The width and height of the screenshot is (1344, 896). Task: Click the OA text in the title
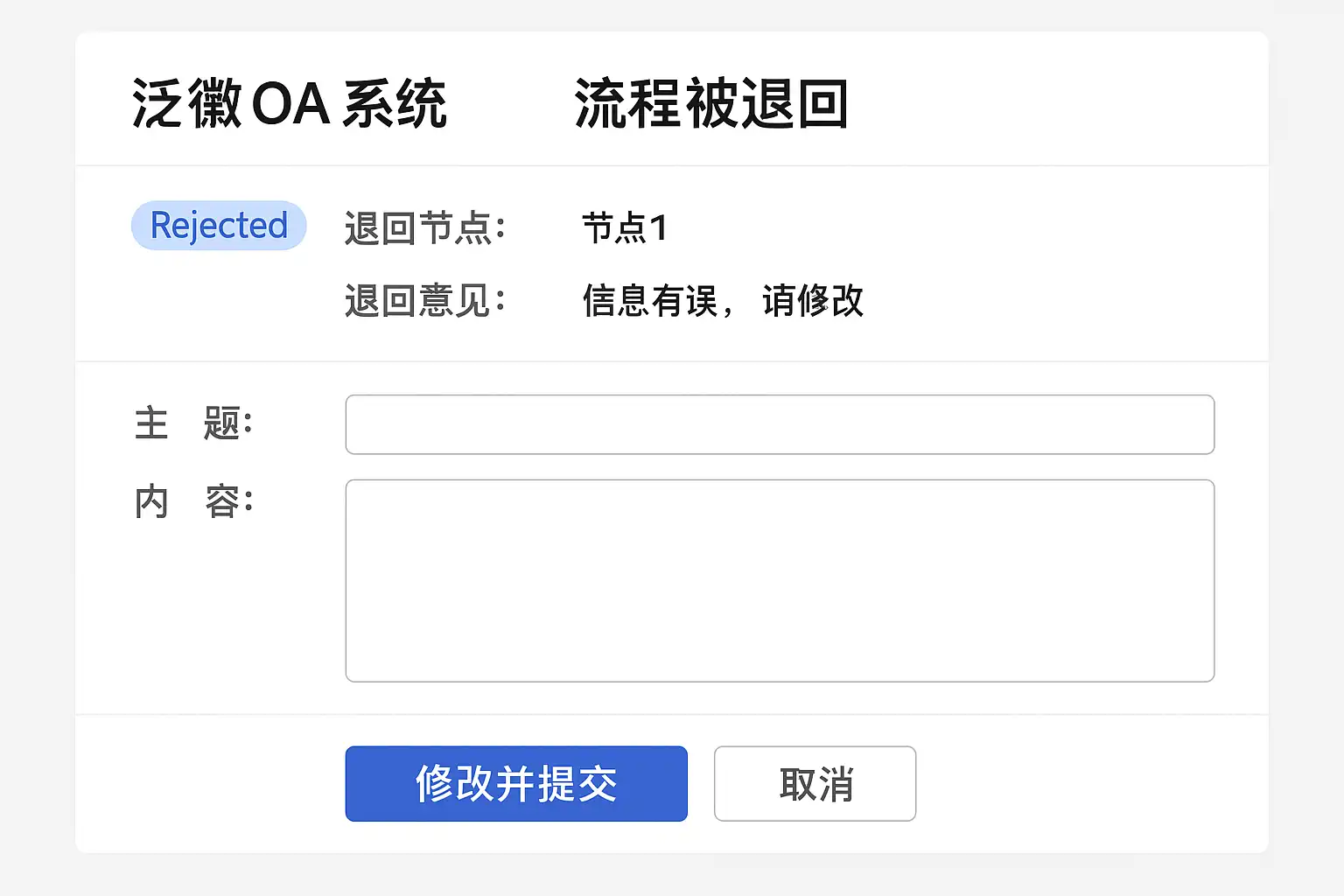[x=290, y=104]
